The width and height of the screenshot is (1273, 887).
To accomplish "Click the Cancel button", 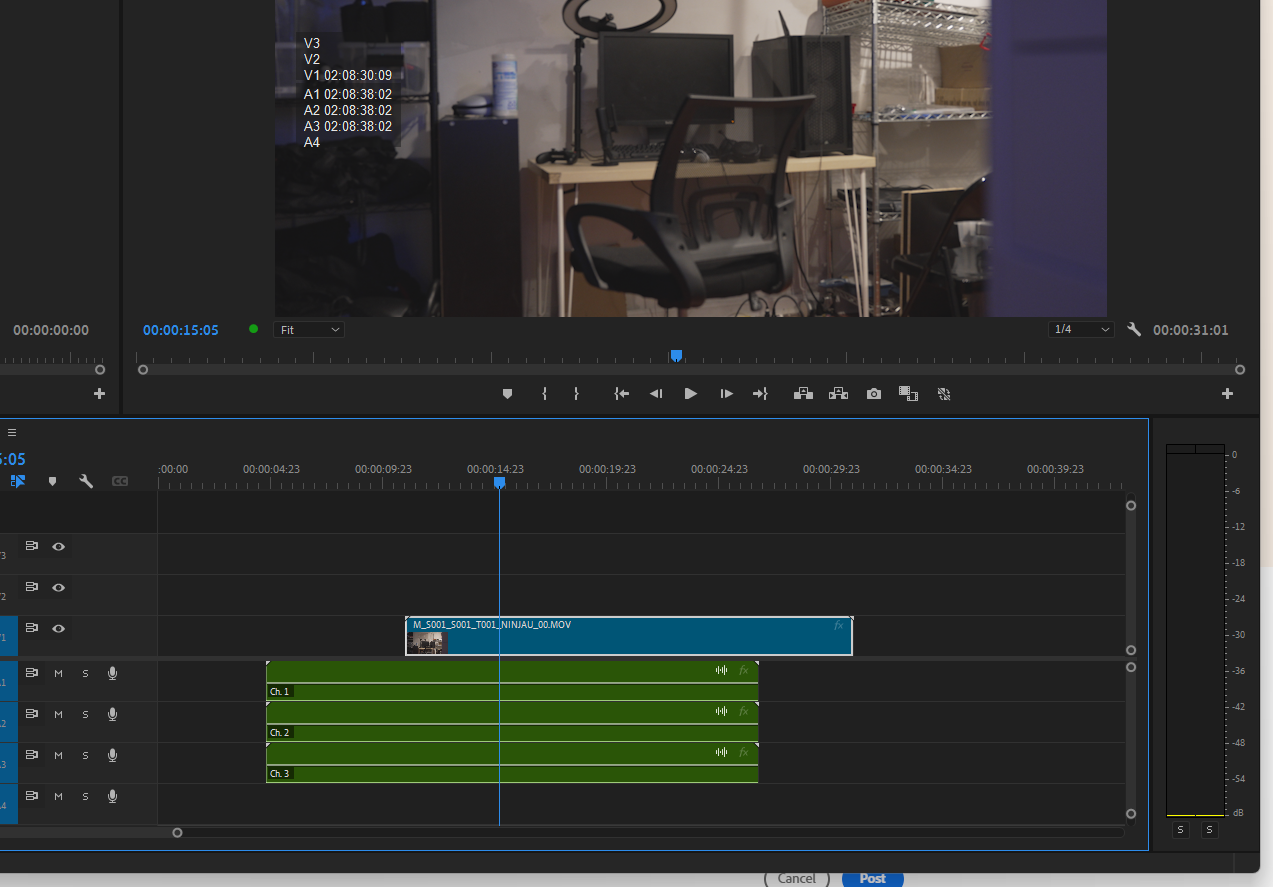I will click(796, 878).
